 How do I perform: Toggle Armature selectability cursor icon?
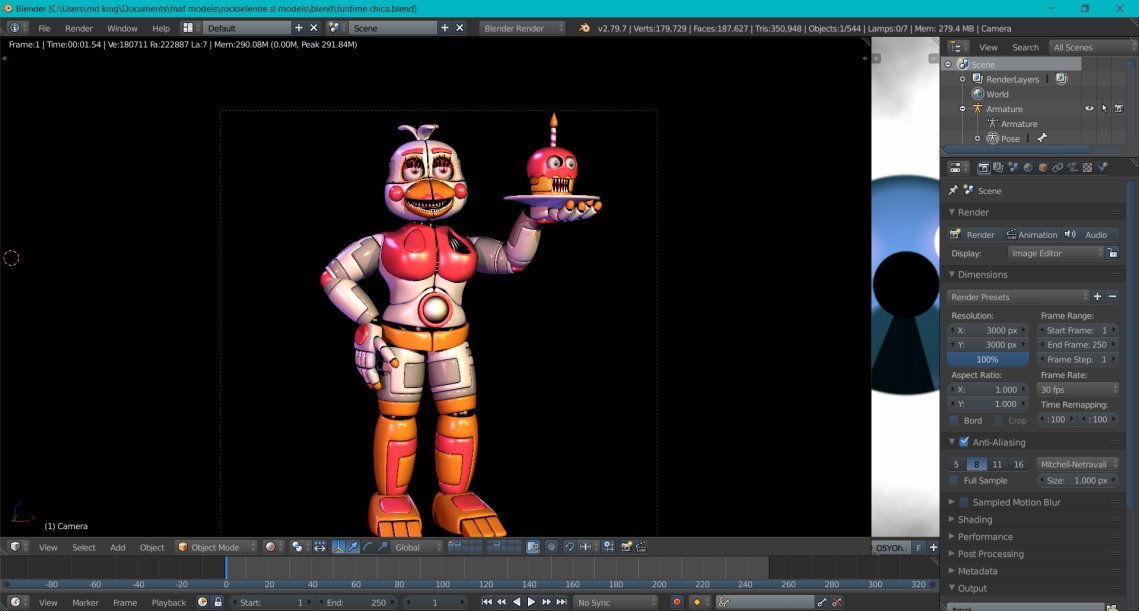(x=1104, y=108)
